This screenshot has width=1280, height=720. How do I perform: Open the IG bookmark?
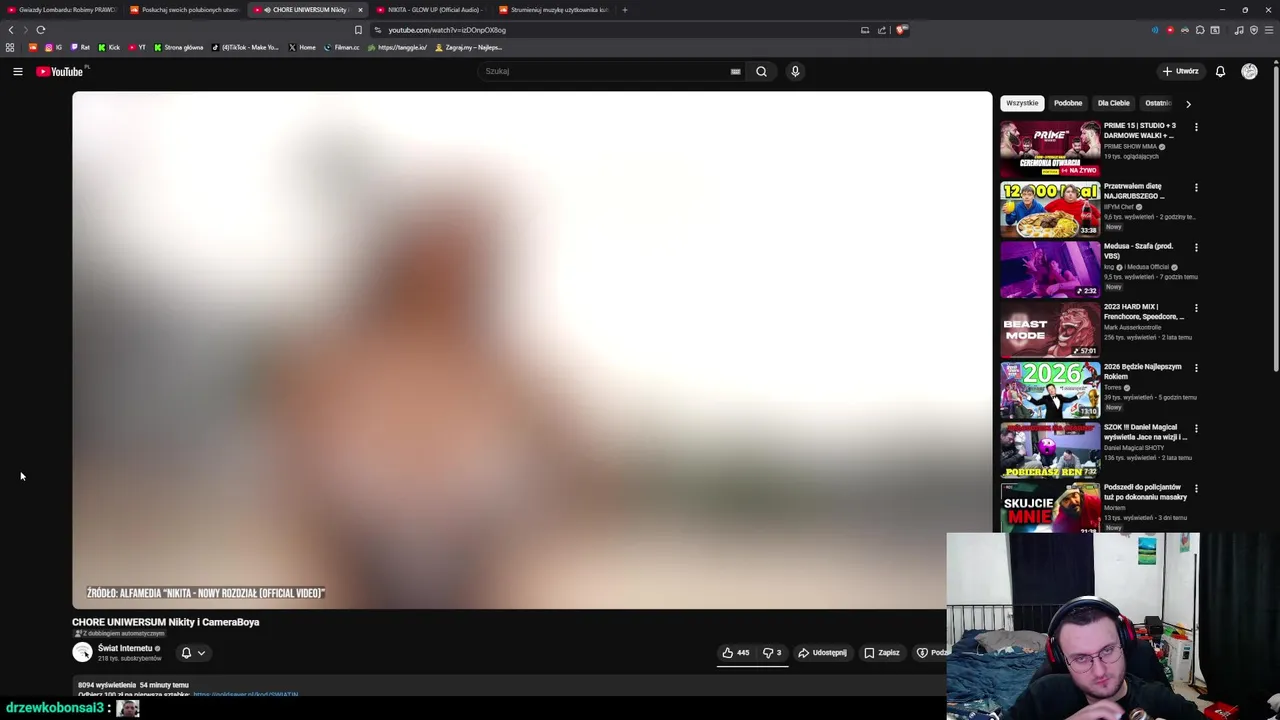pyautogui.click(x=53, y=47)
